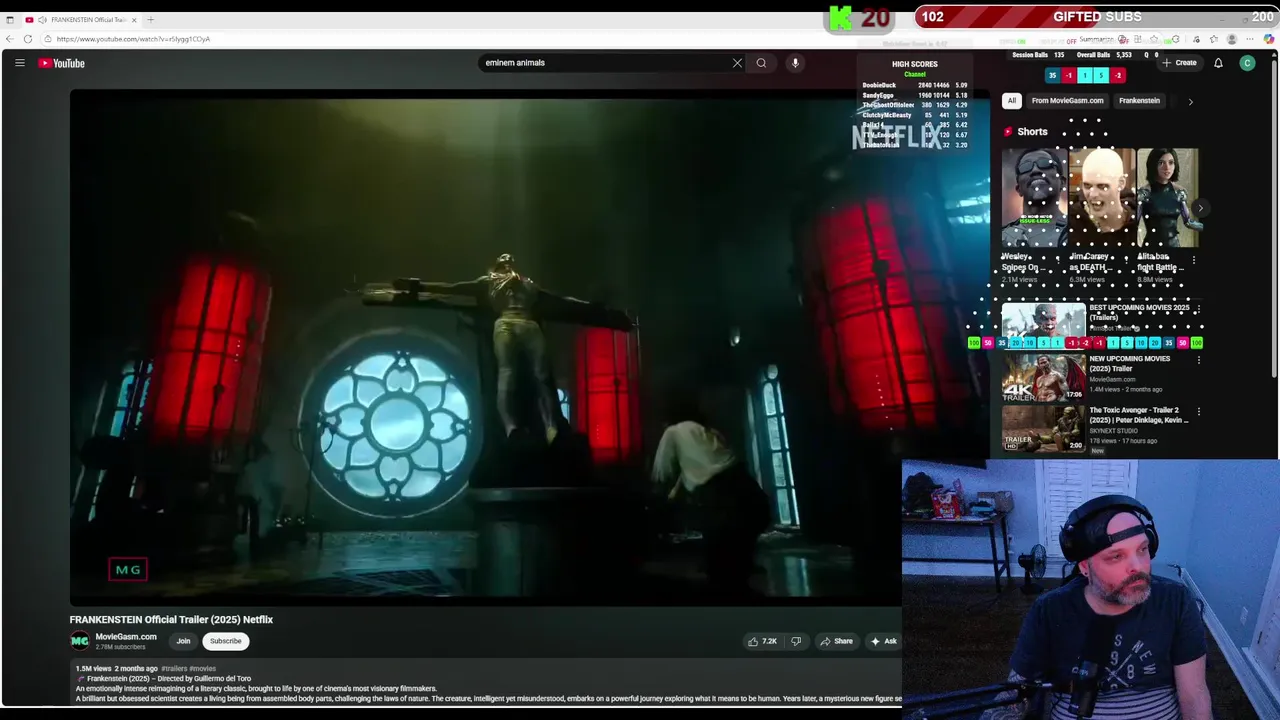Open the favorites star-list icon

(1213, 39)
